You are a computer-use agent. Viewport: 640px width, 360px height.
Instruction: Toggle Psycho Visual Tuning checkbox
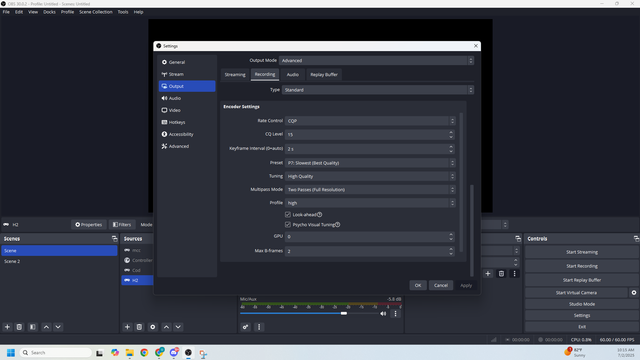(288, 224)
